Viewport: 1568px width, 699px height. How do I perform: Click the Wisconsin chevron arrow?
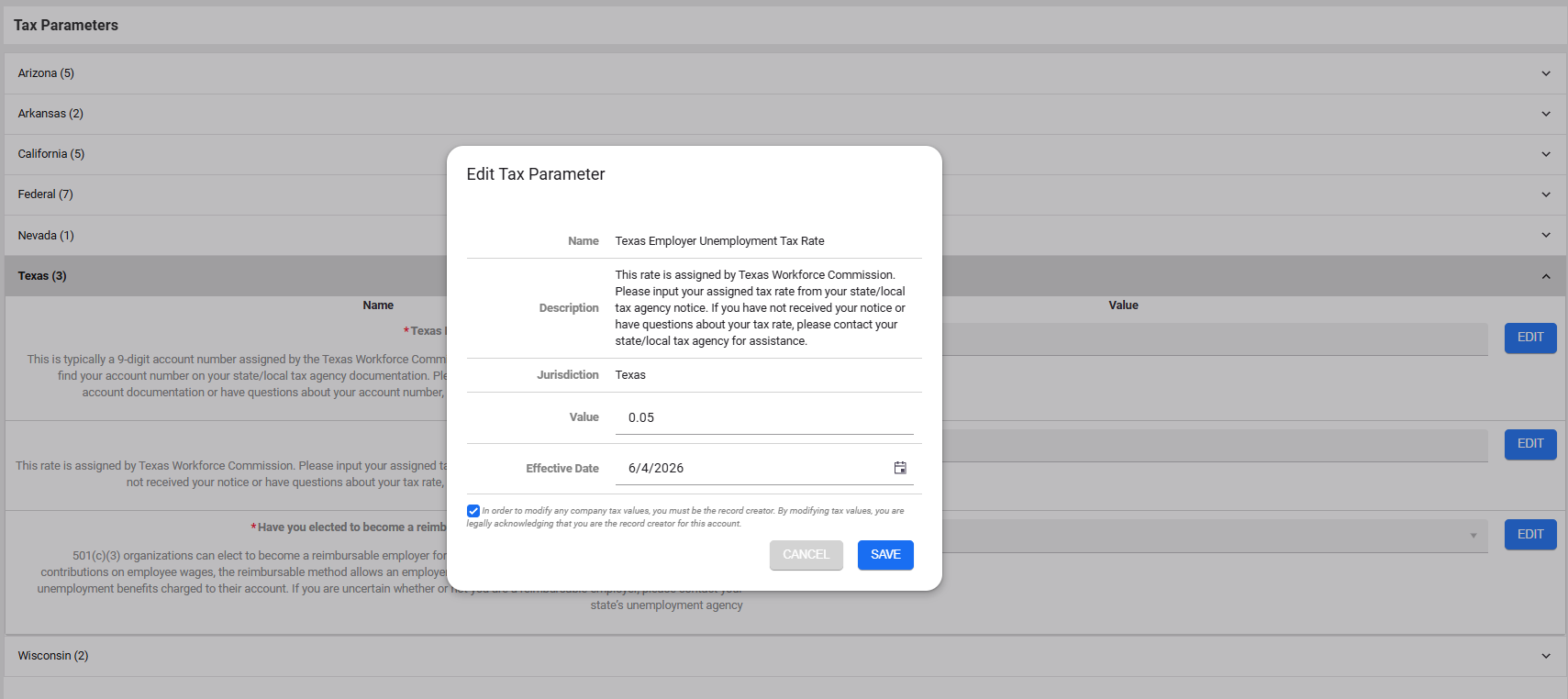coord(1546,656)
